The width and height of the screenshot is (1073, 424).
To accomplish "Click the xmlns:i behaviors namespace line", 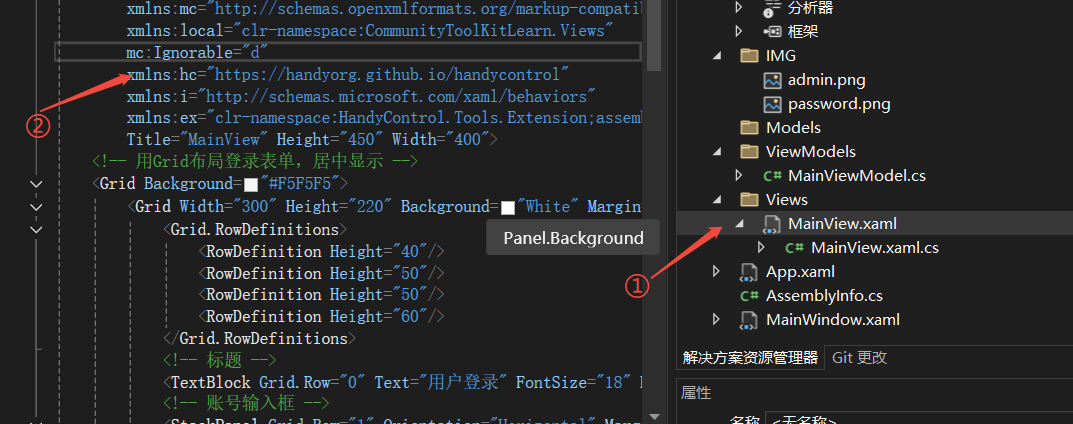I will [x=361, y=95].
